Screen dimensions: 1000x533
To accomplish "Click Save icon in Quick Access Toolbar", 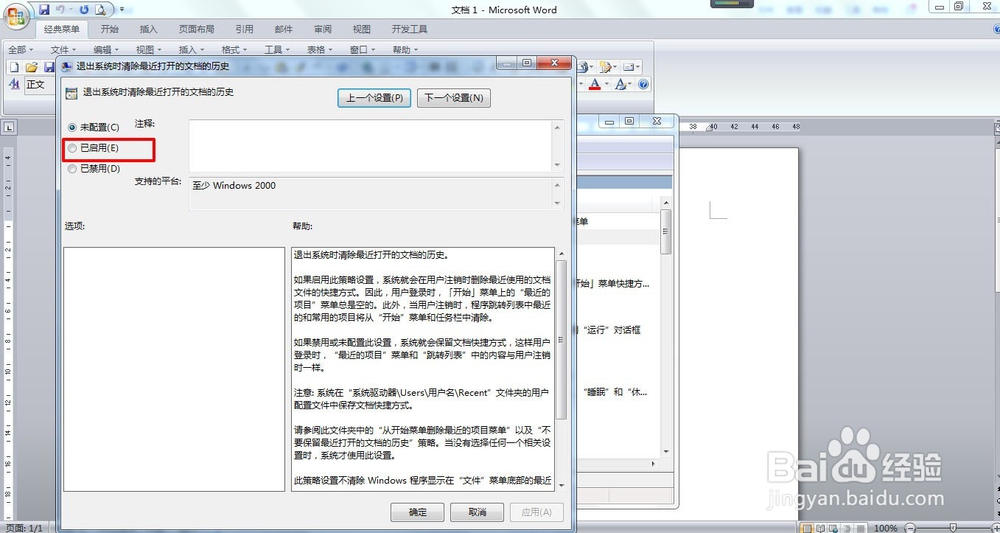I will click(44, 10).
